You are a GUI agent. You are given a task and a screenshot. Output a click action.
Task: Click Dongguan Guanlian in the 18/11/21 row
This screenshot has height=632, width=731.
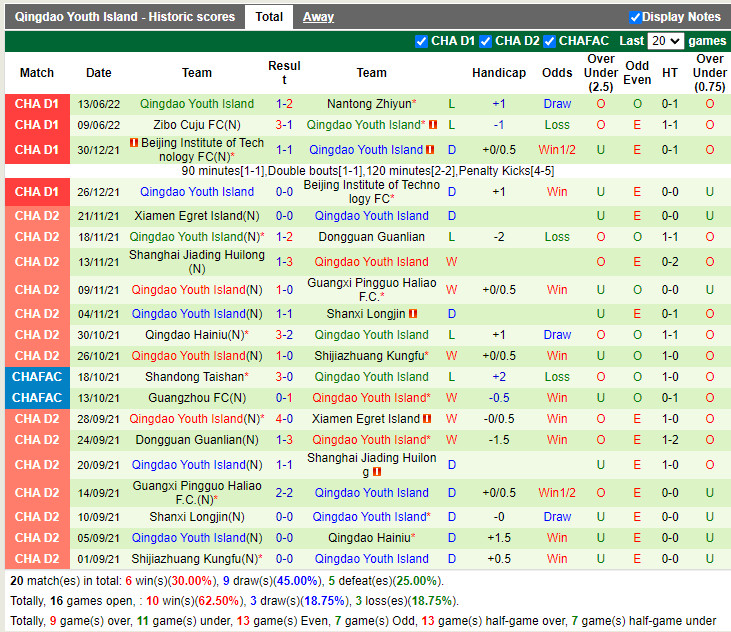point(371,237)
